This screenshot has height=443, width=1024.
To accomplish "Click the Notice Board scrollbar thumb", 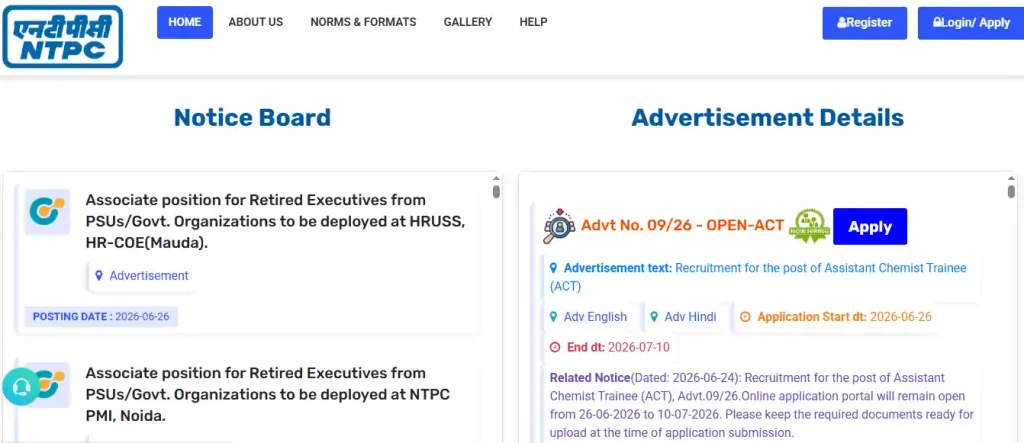I will point(496,191).
